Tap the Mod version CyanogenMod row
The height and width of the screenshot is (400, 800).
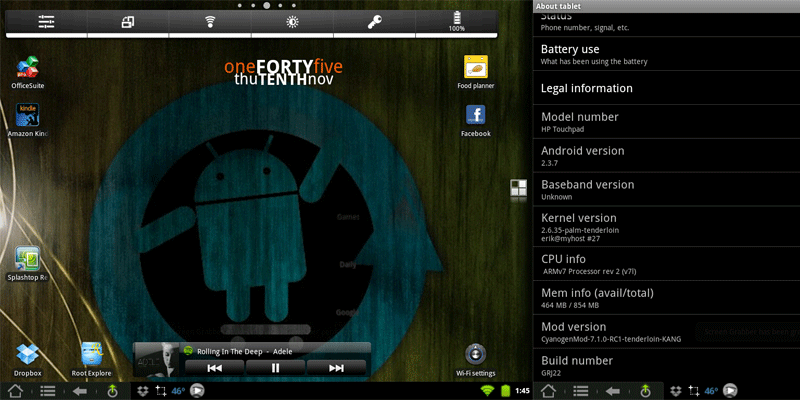[x=666, y=332]
